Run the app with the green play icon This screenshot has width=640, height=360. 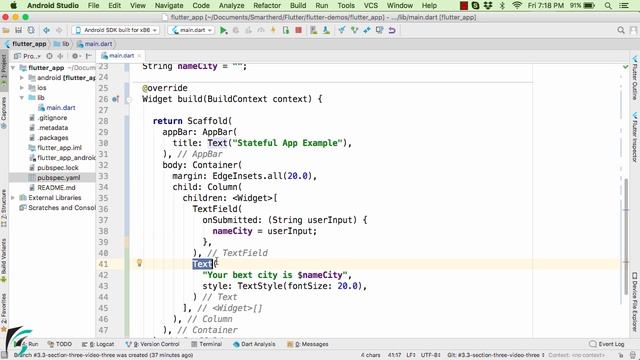pyautogui.click(x=223, y=30)
